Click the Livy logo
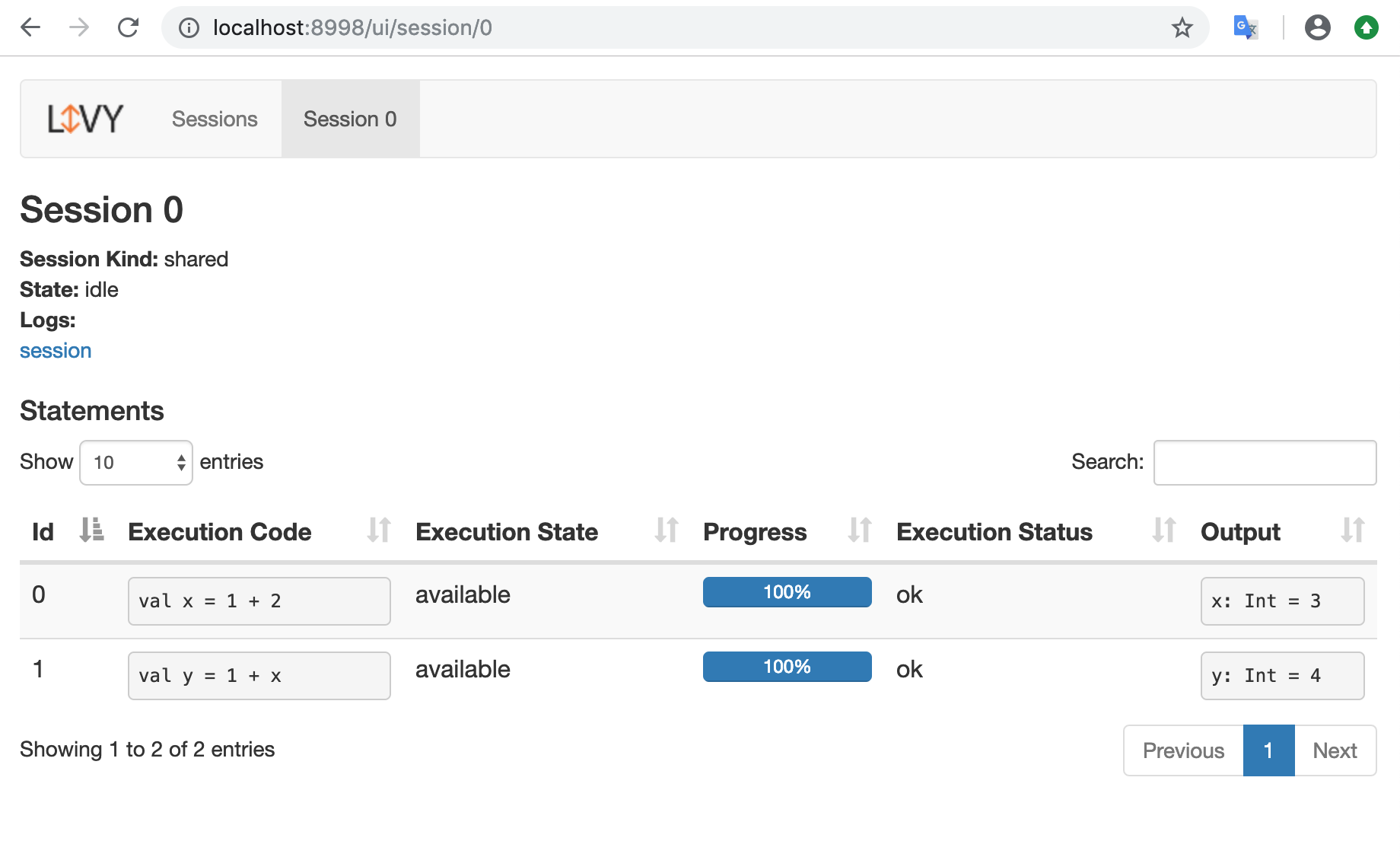1400x857 pixels. pyautogui.click(x=85, y=119)
